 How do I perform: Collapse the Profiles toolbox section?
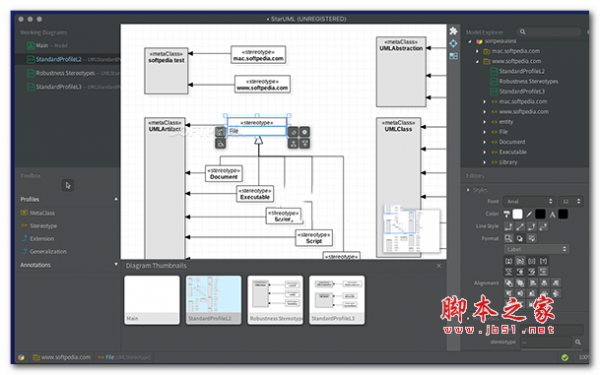coord(116,199)
